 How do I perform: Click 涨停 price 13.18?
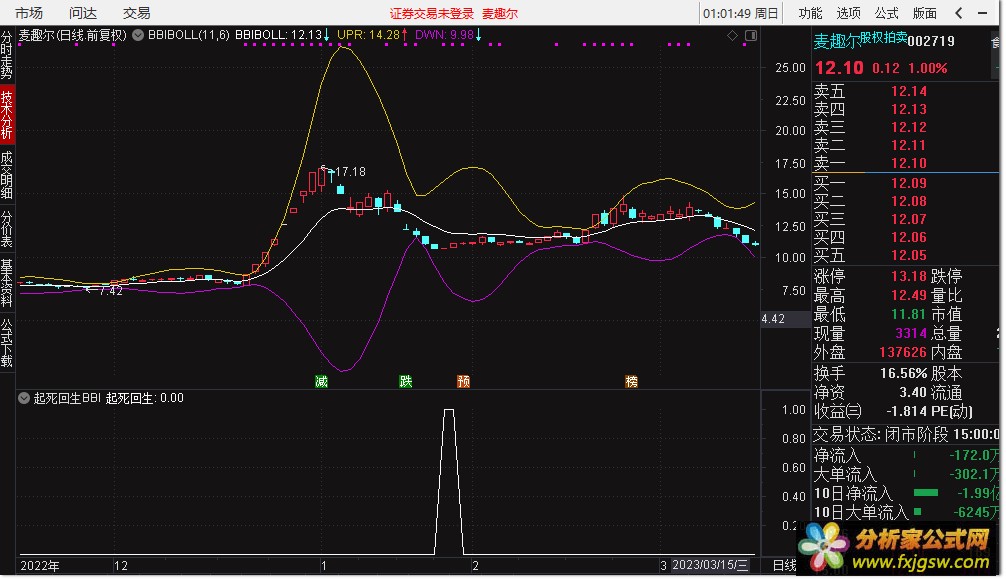click(x=908, y=276)
